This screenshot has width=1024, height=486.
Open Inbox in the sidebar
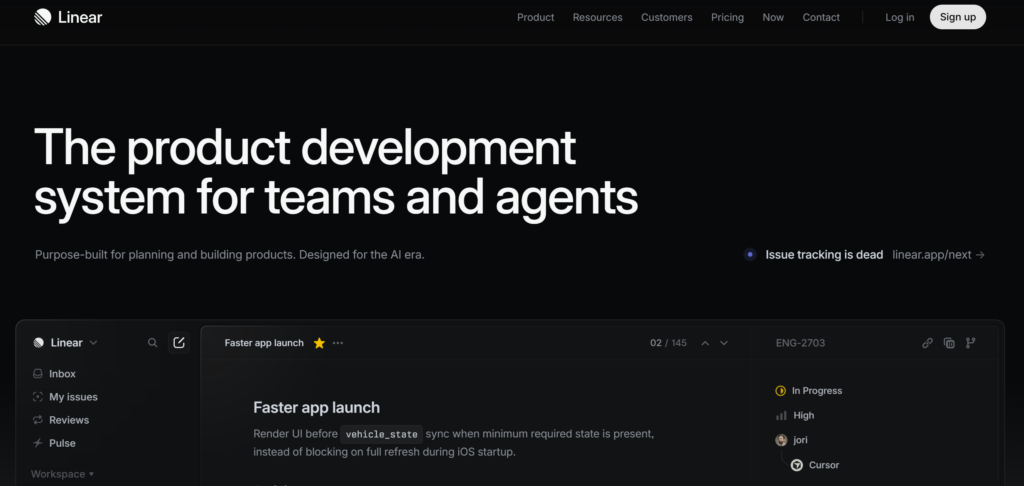tap(55, 374)
